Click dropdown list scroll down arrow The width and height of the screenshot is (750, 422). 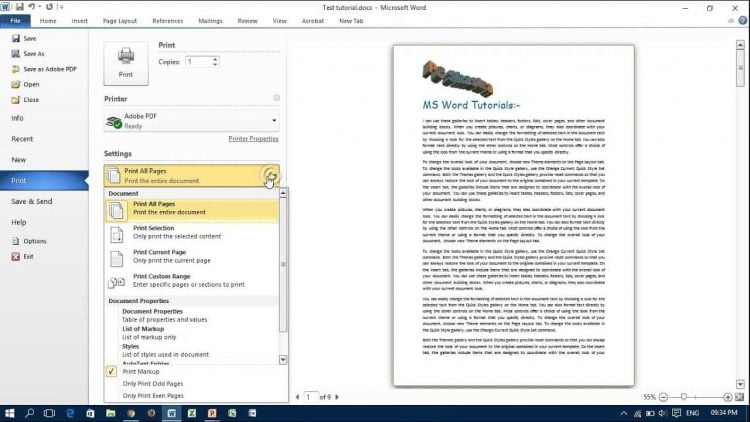(x=283, y=360)
